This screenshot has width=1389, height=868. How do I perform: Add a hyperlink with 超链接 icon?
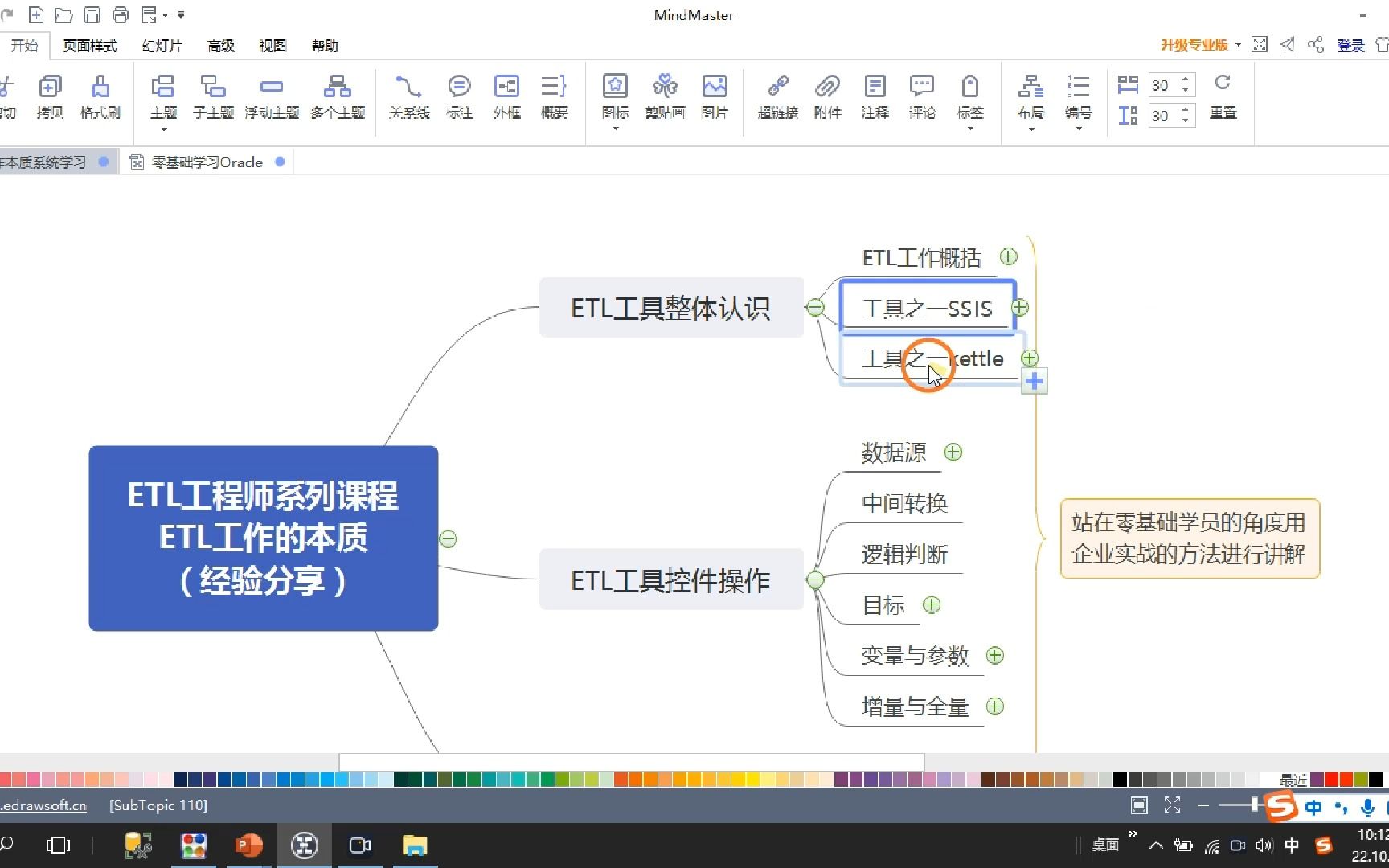[777, 96]
